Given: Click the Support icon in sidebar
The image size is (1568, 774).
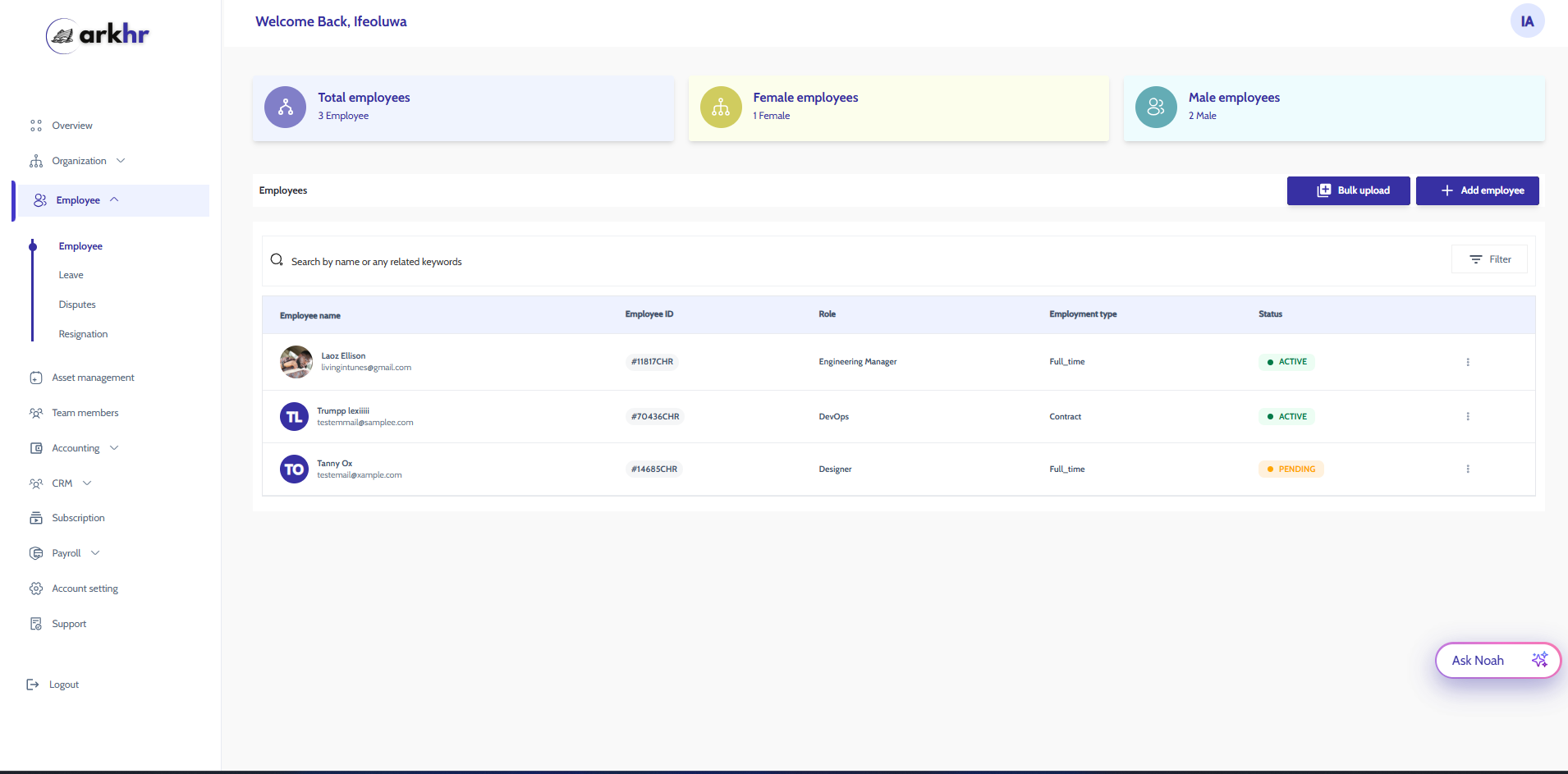Looking at the screenshot, I should point(36,624).
